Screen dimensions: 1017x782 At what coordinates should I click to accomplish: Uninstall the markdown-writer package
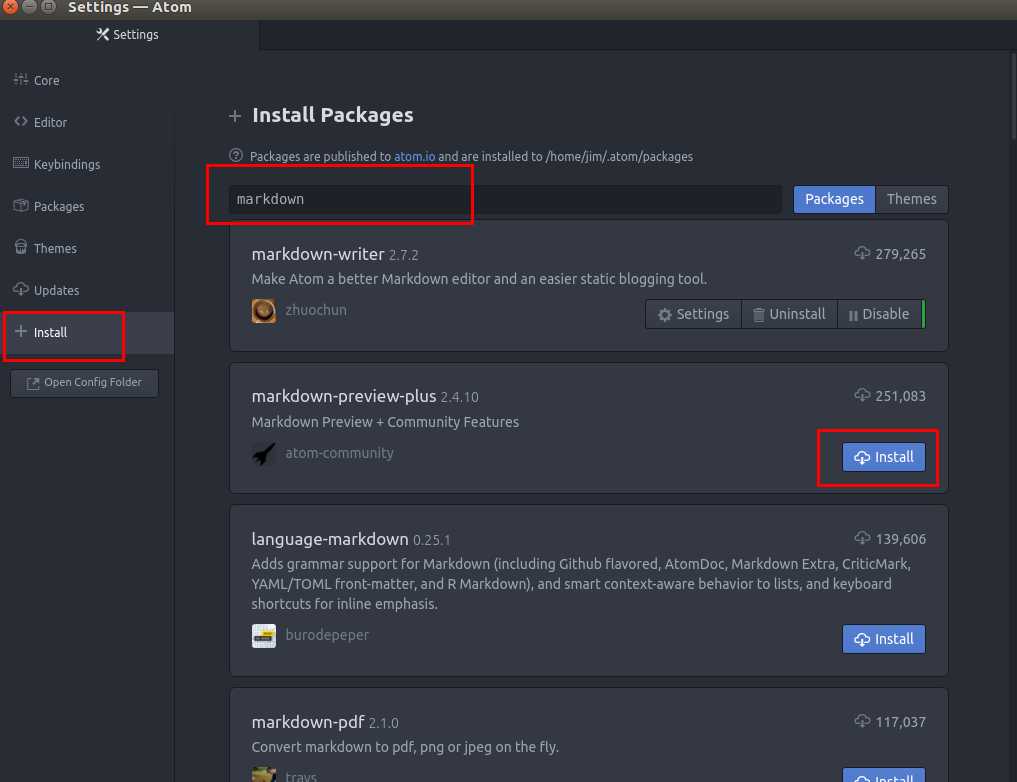click(789, 314)
